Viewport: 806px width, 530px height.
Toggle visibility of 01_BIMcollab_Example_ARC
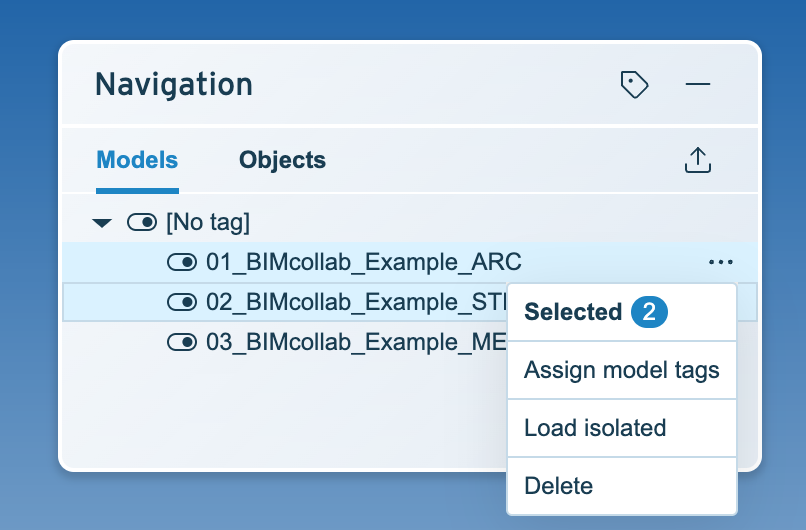[182, 262]
